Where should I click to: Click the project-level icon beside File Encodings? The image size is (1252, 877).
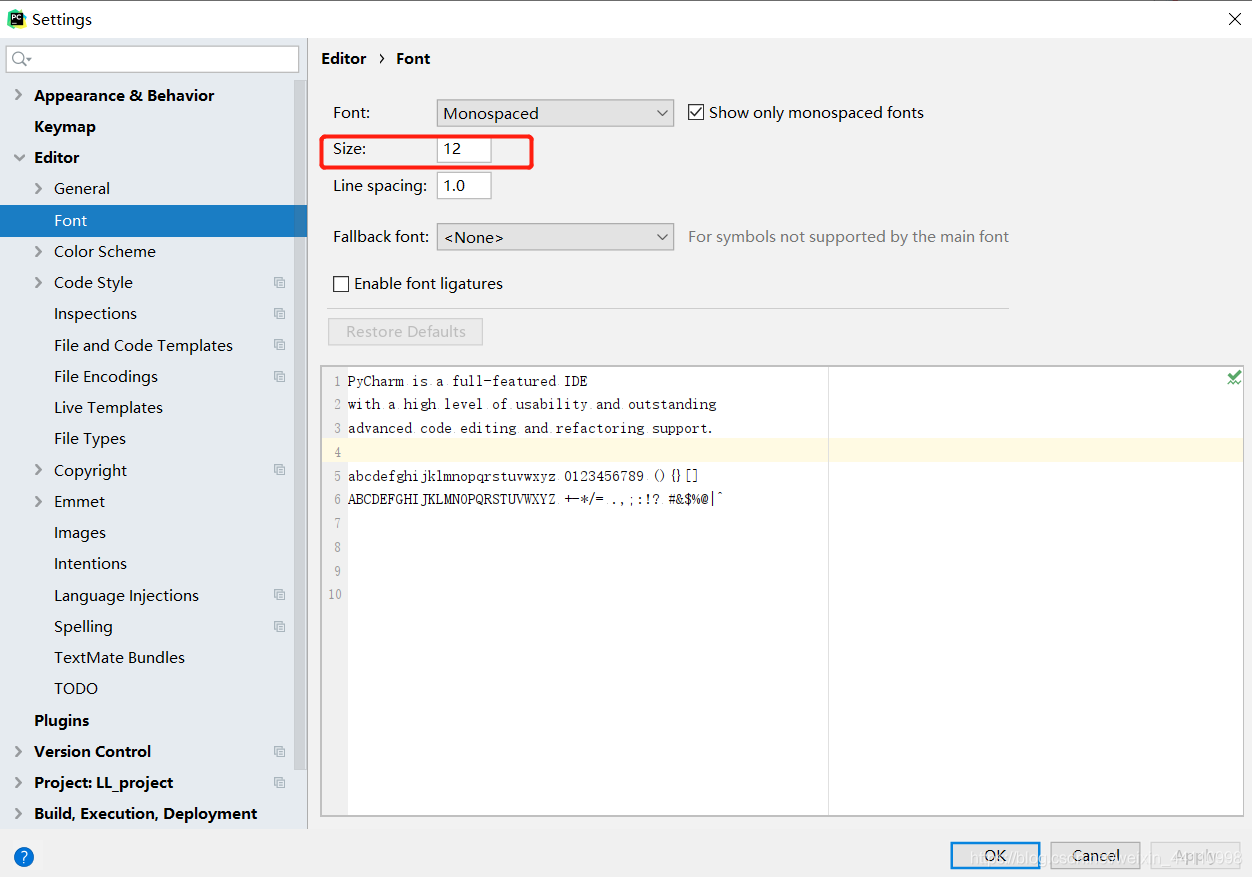[279, 377]
